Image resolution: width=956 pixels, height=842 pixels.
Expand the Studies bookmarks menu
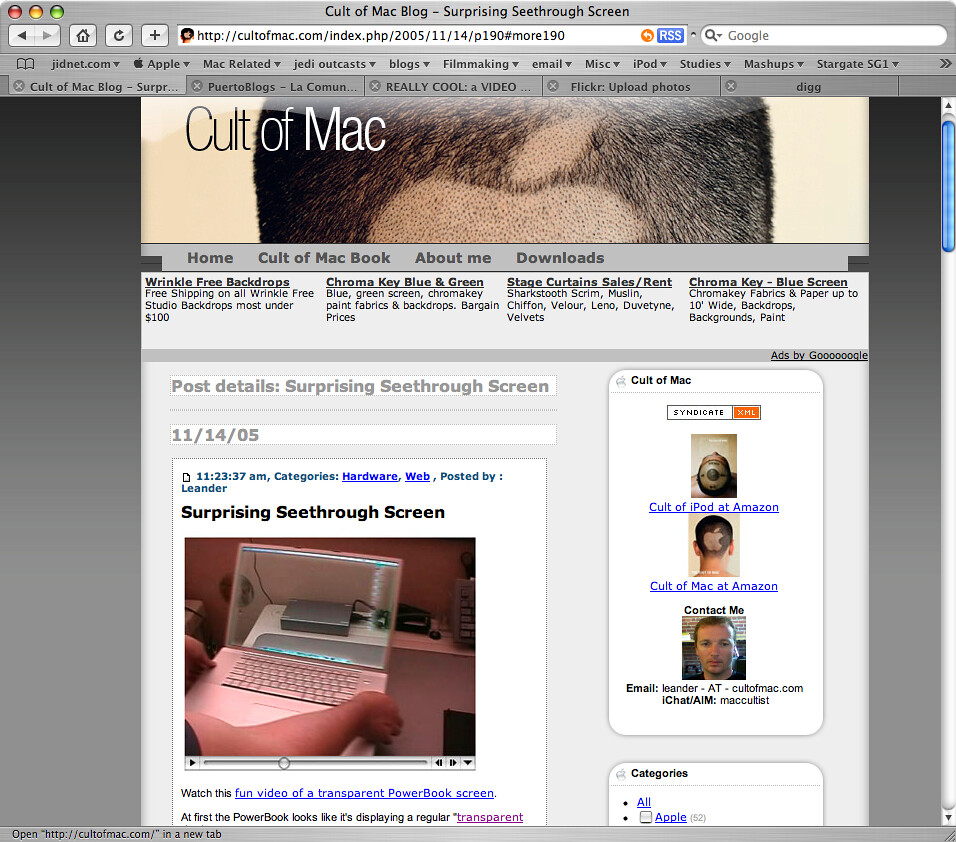click(705, 64)
